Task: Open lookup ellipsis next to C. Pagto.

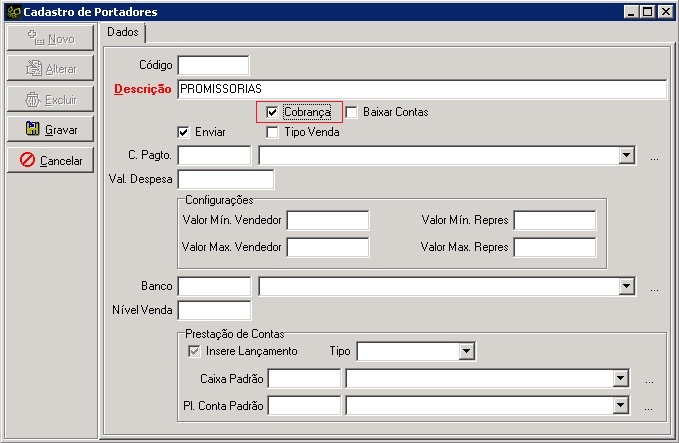Action: [654, 156]
